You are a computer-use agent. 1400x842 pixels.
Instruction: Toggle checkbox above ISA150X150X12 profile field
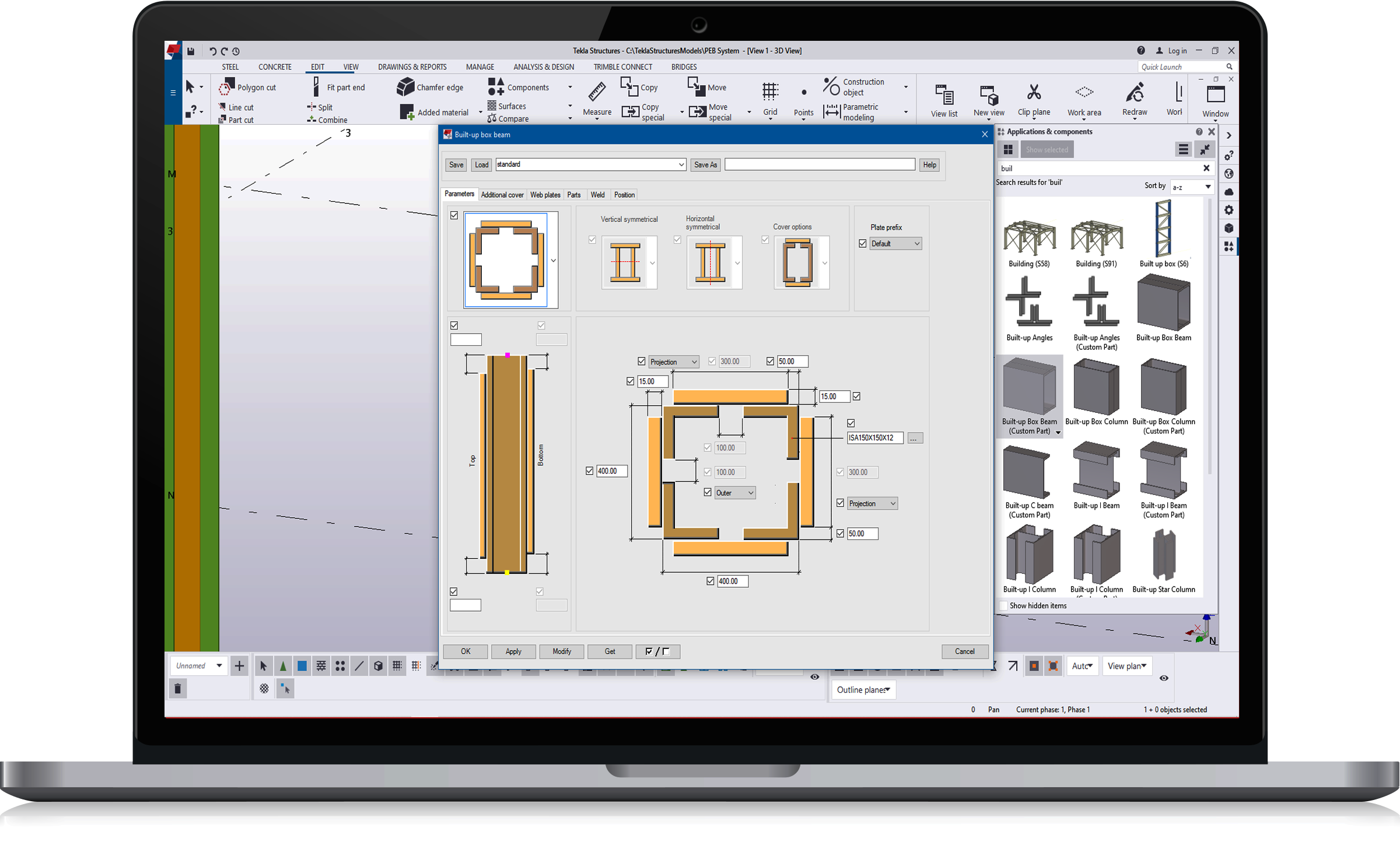coord(851,423)
